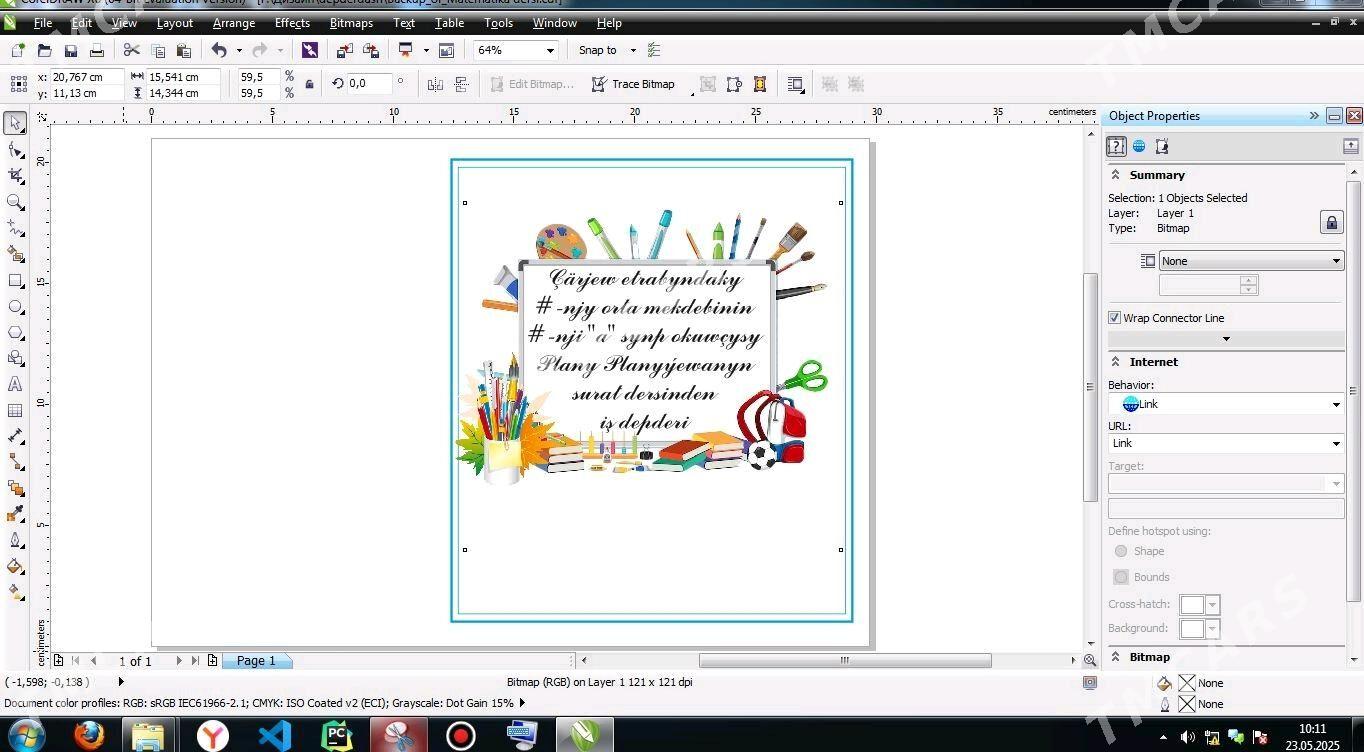
Task: Click the Export icon
Action: 371,50
